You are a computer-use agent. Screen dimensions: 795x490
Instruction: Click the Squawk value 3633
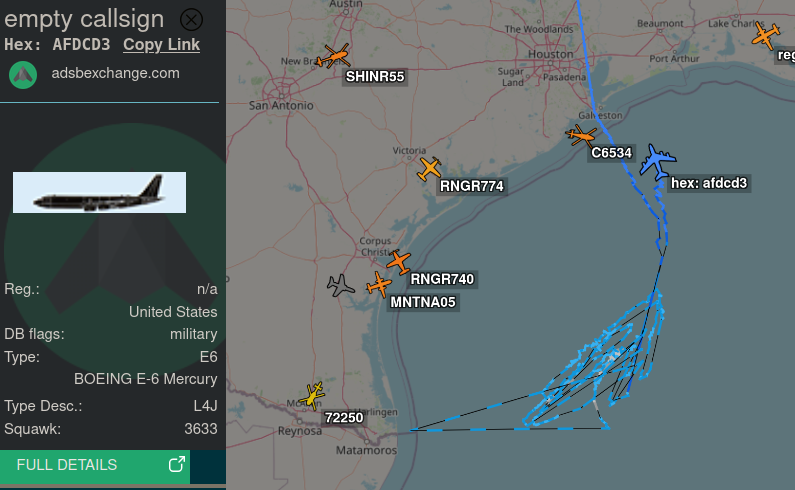click(x=201, y=429)
